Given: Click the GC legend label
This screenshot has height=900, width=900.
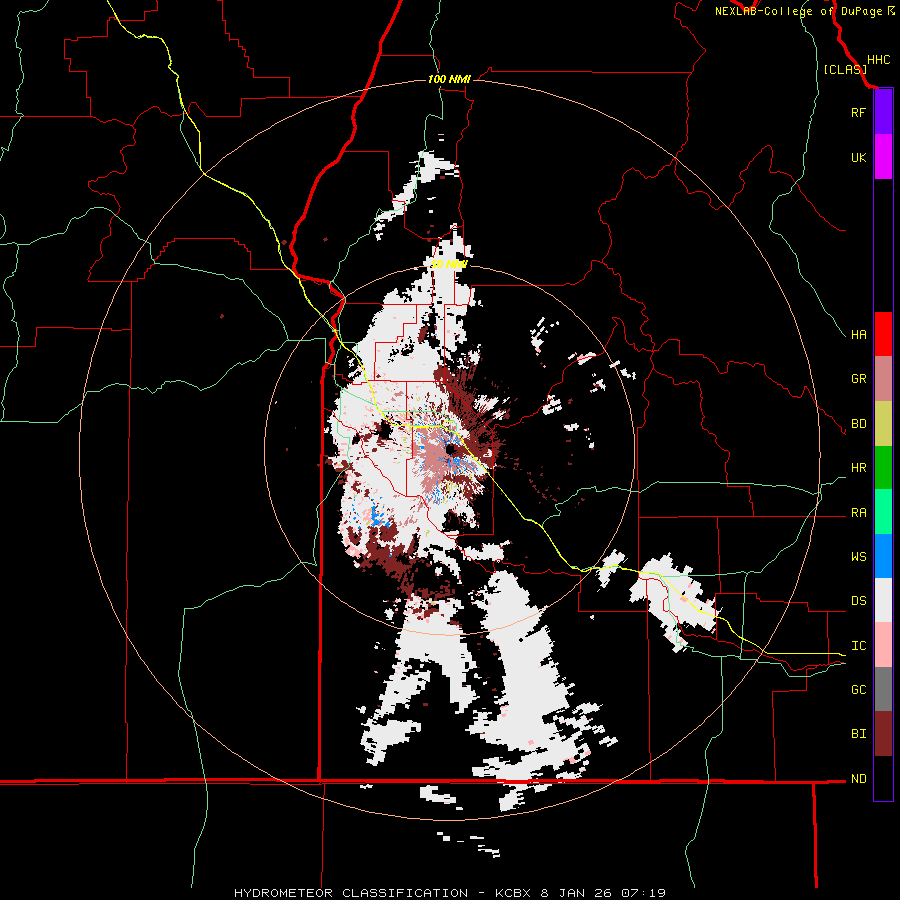Looking at the screenshot, I should [858, 690].
